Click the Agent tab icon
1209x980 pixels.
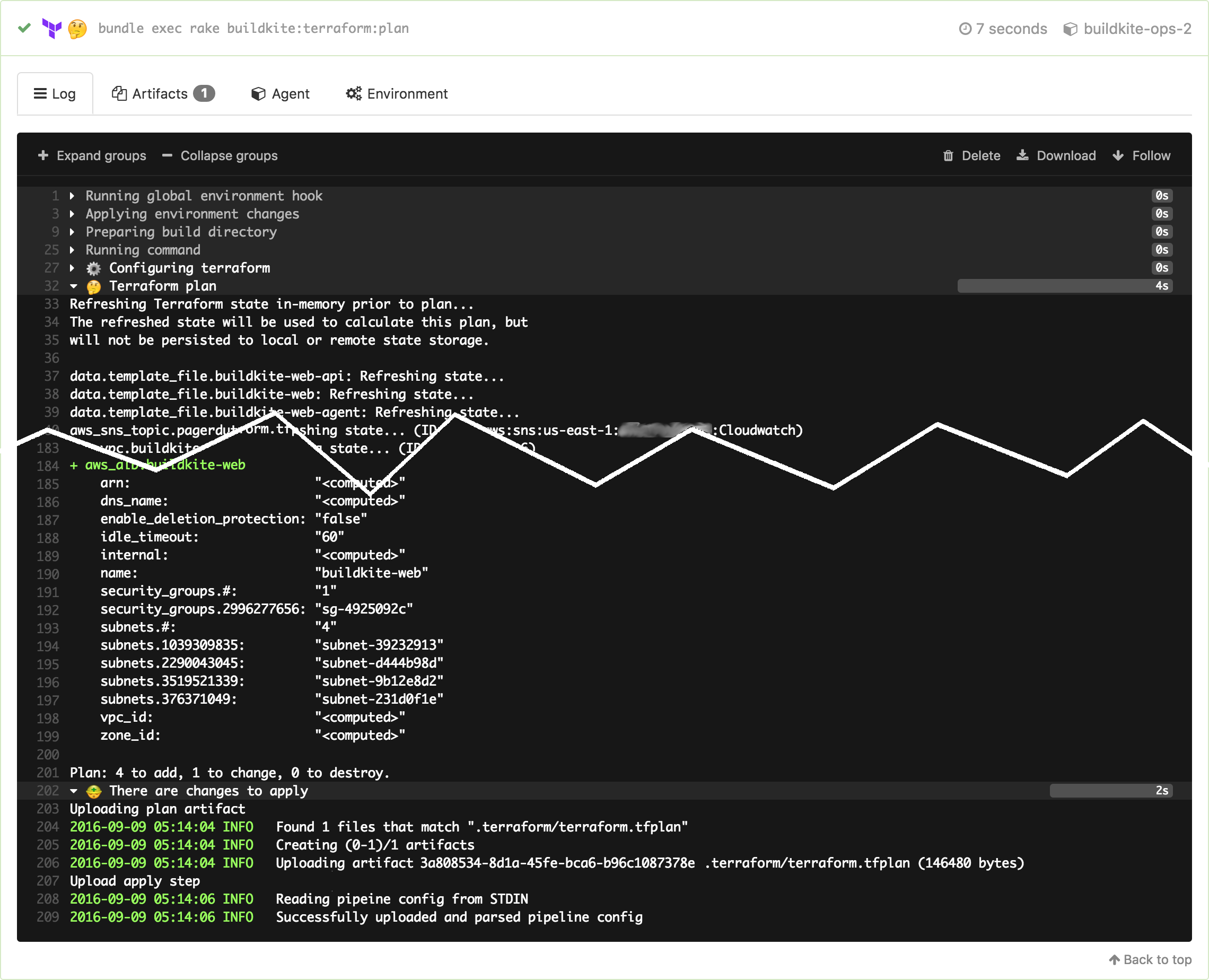pos(257,94)
